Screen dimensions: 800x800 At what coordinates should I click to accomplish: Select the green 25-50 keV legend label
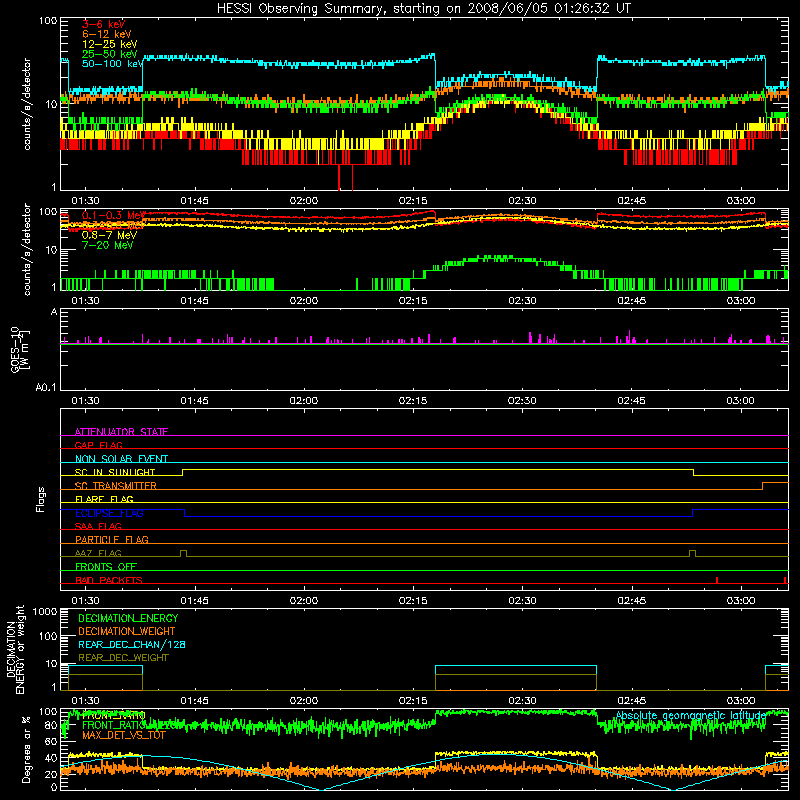pos(110,54)
